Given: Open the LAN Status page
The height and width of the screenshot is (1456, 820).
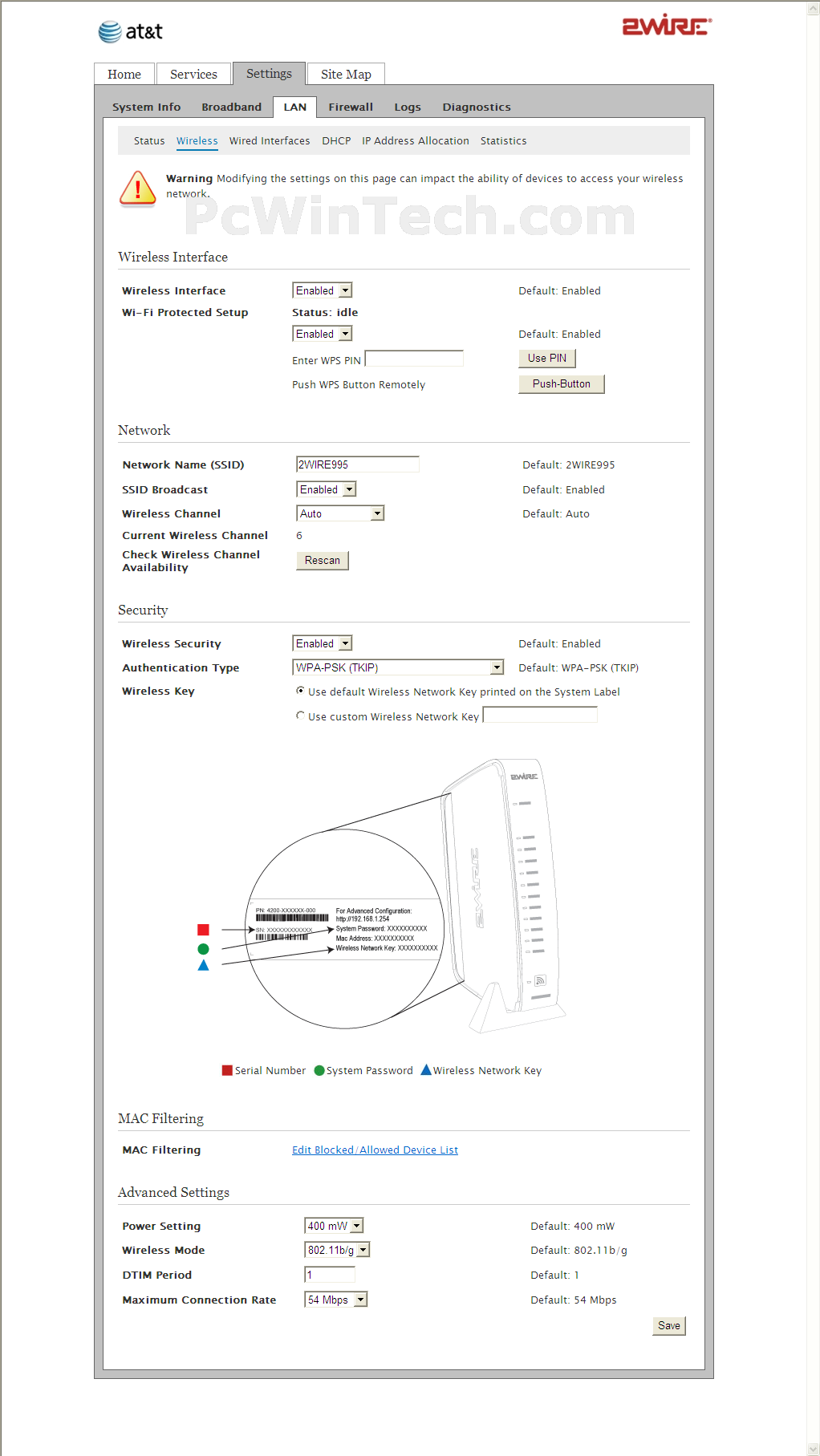Looking at the screenshot, I should click(x=149, y=140).
